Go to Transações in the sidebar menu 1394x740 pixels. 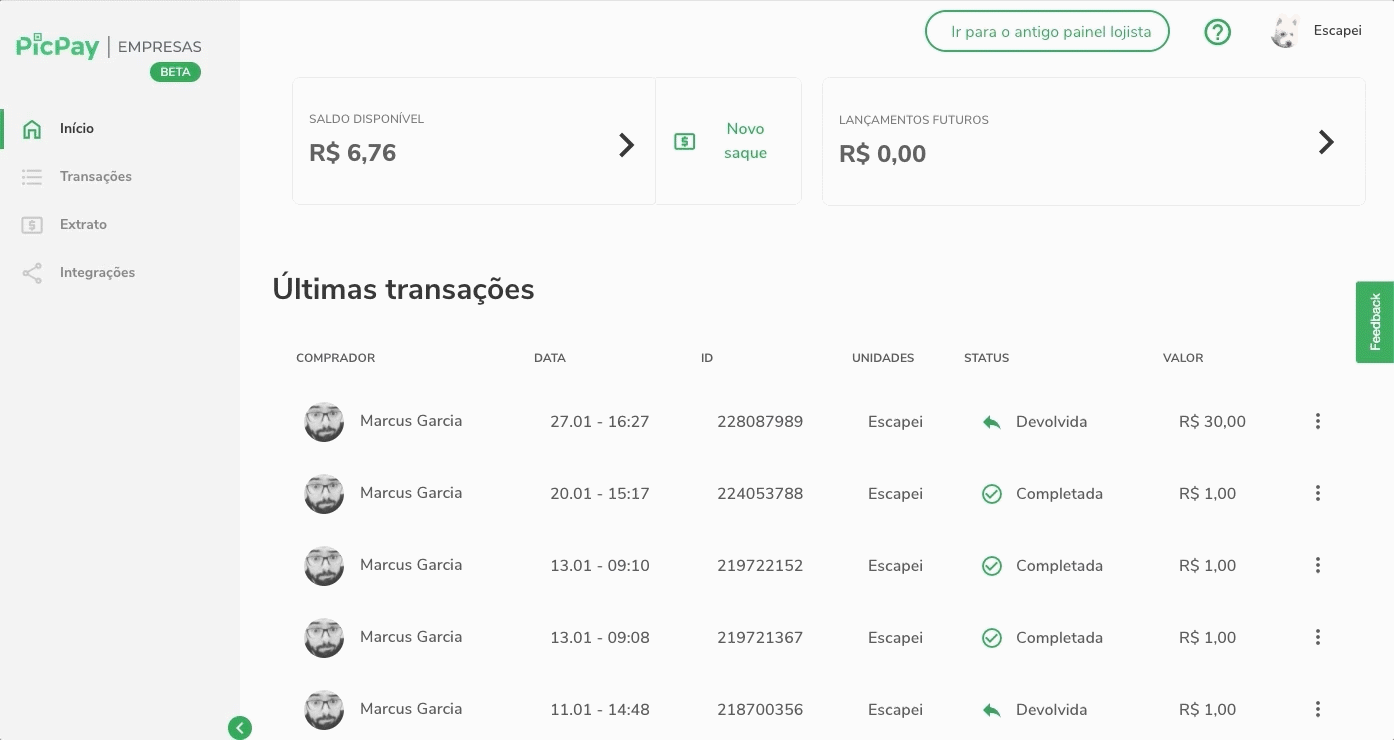click(96, 177)
